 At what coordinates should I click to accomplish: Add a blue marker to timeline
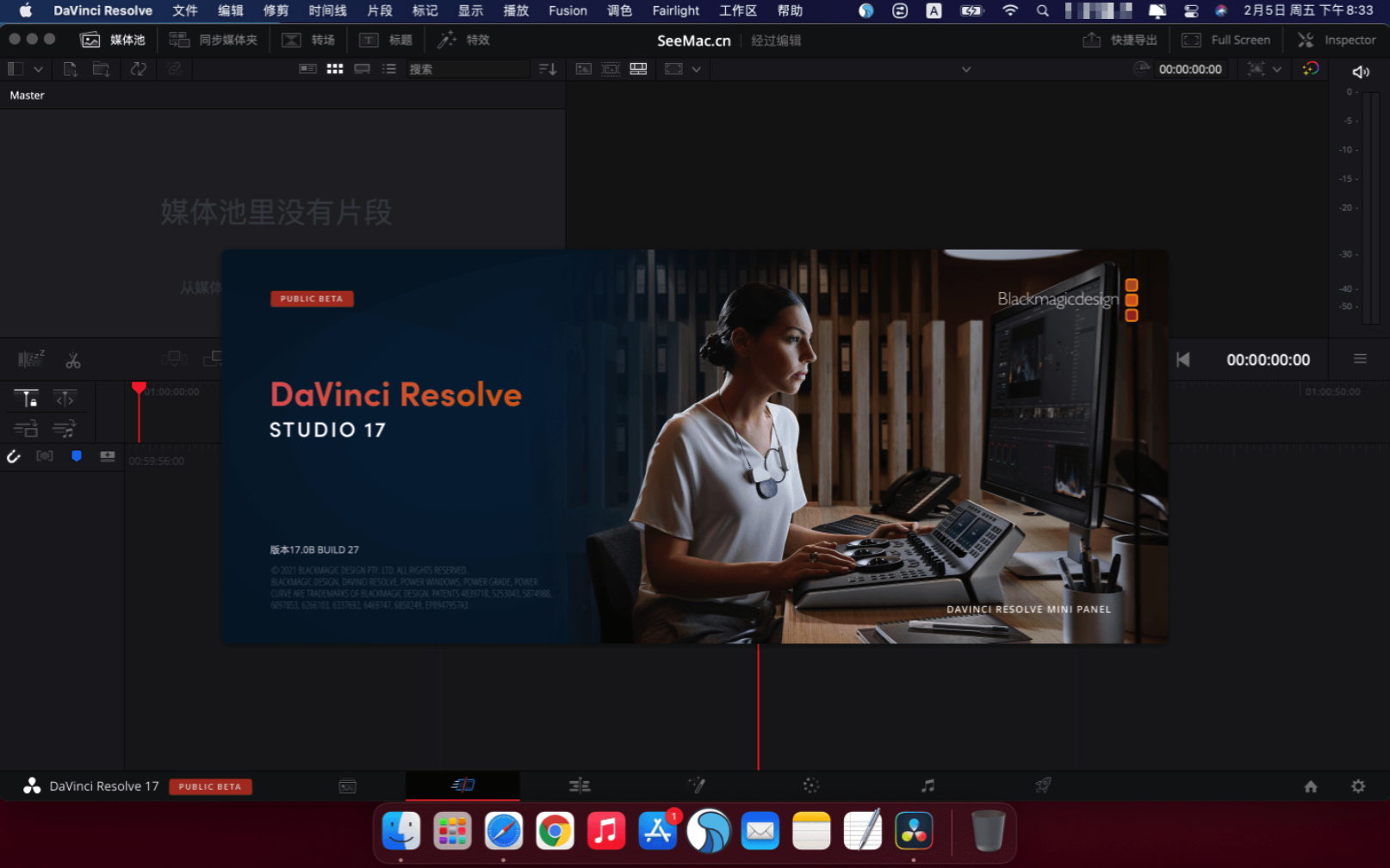pyautogui.click(x=77, y=456)
